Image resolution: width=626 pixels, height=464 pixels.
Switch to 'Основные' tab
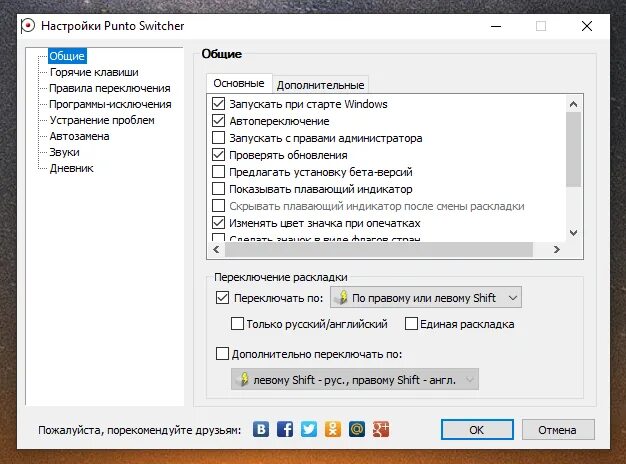pos(239,83)
